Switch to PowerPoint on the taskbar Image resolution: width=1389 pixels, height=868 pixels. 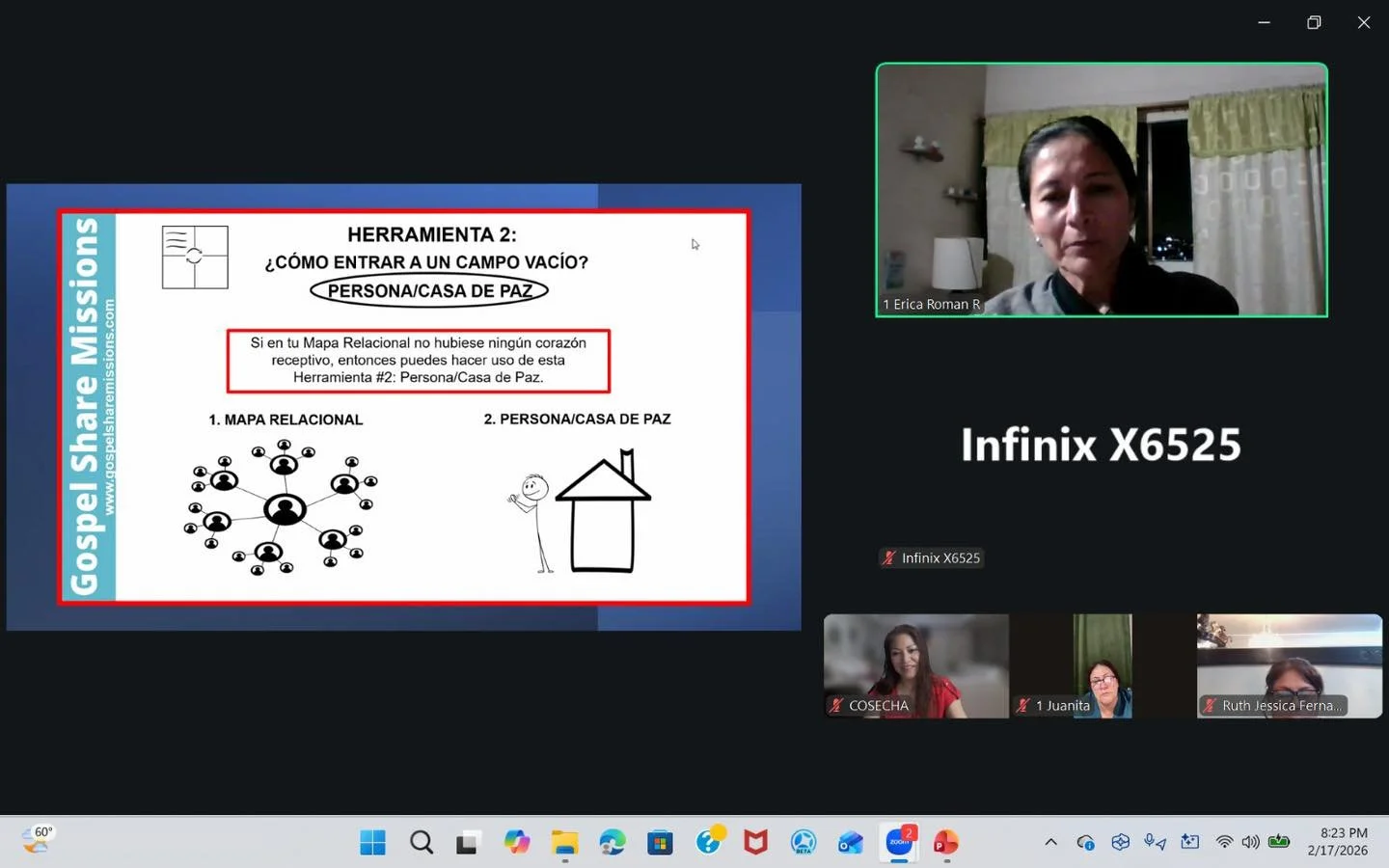click(x=946, y=842)
